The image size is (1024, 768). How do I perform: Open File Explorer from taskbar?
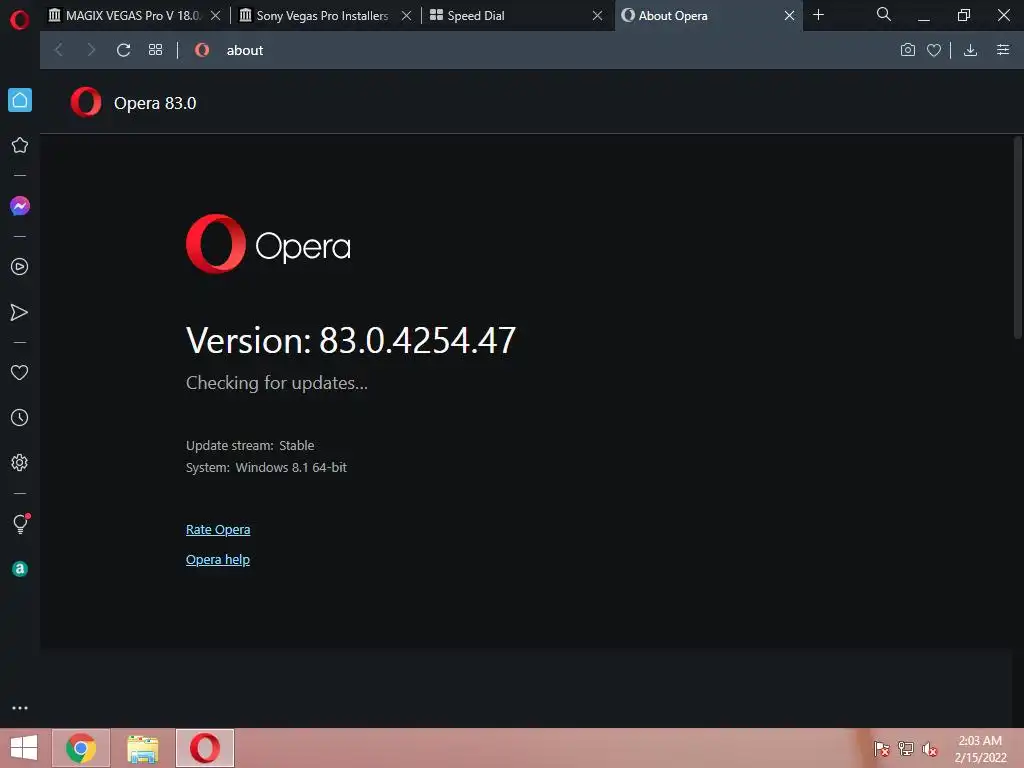(x=143, y=748)
